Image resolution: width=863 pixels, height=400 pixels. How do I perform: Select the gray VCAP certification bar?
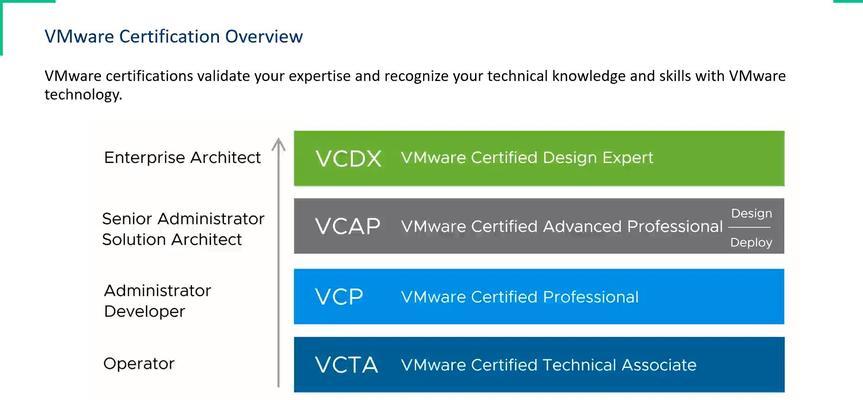pyautogui.click(x=539, y=226)
